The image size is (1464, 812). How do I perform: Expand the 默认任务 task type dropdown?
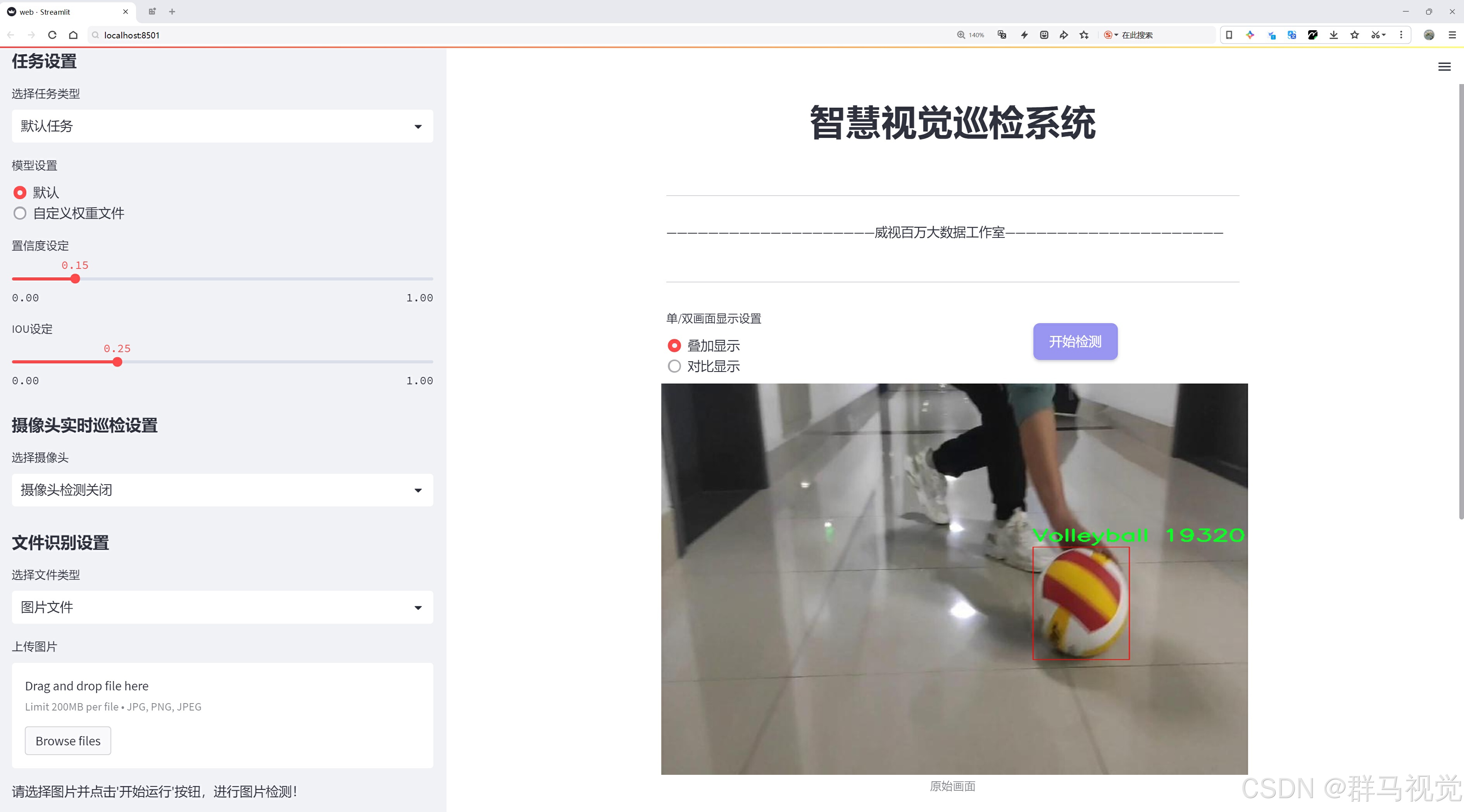[x=222, y=126]
